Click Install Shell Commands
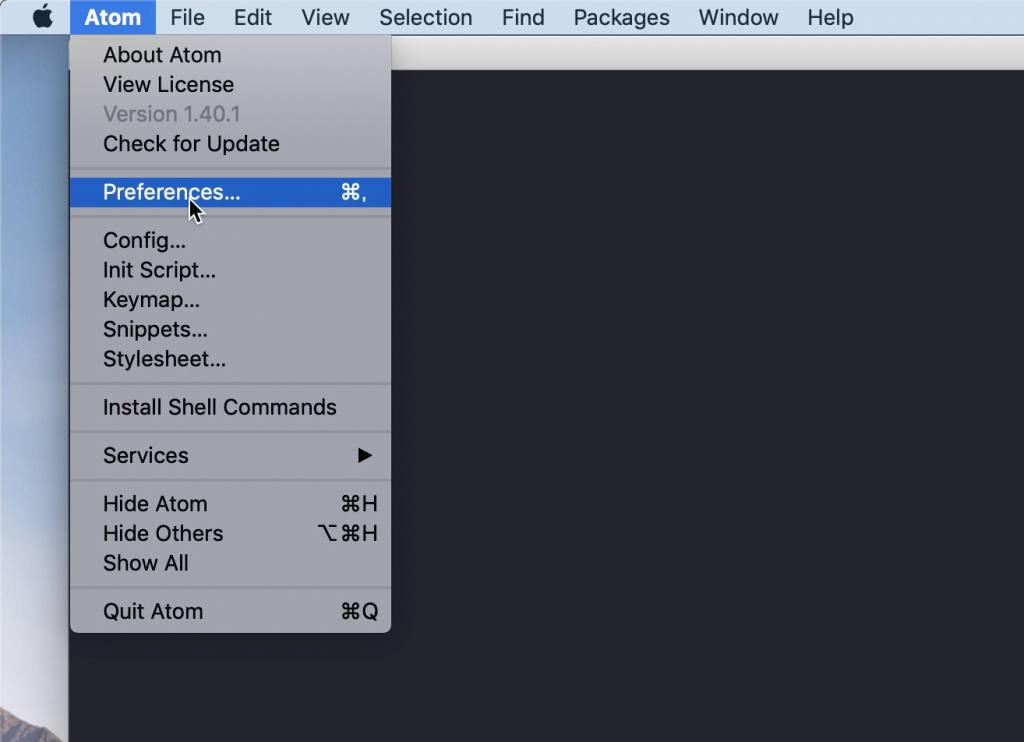This screenshot has width=1024, height=742. coord(219,407)
